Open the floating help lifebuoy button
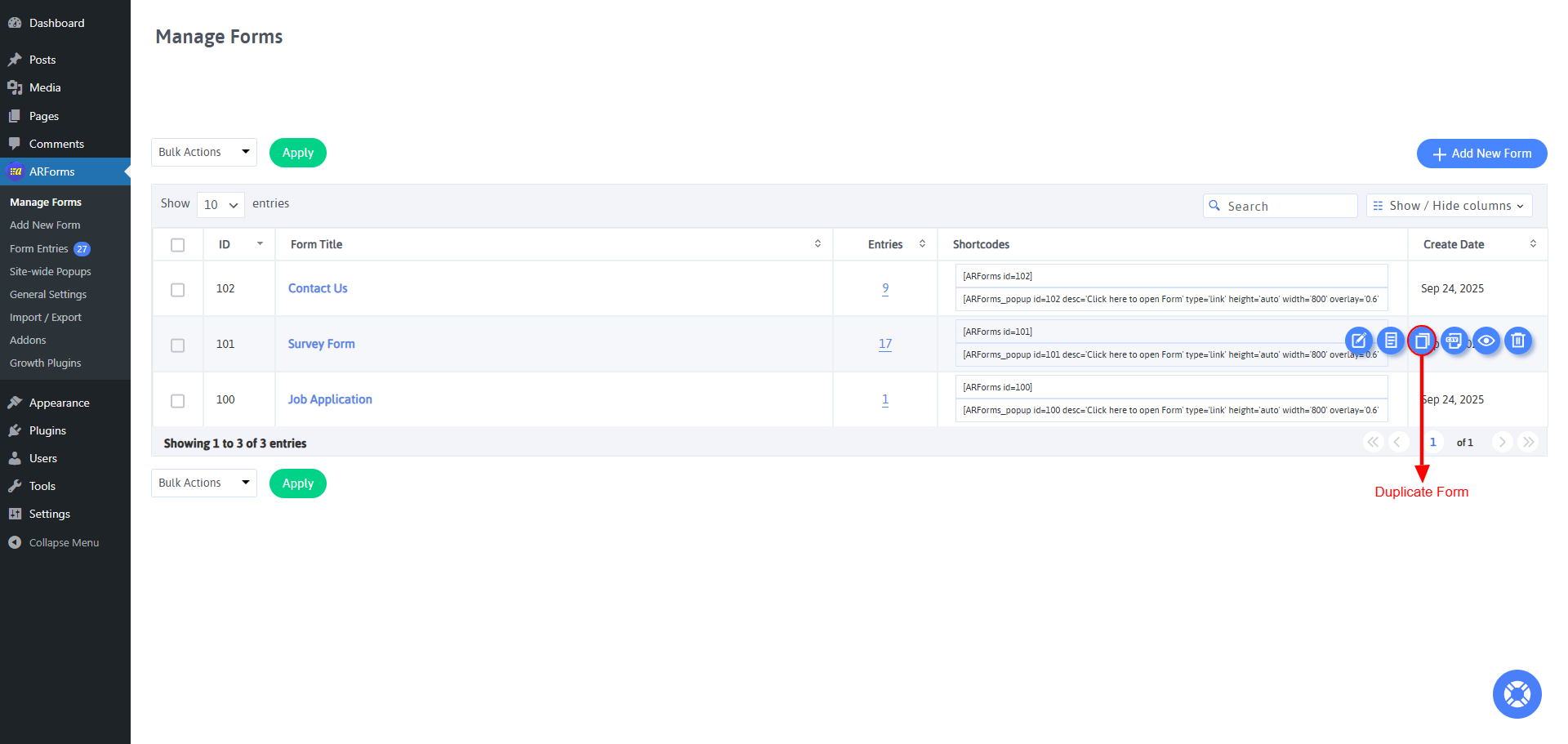This screenshot has height=744, width=1568. pyautogui.click(x=1517, y=694)
